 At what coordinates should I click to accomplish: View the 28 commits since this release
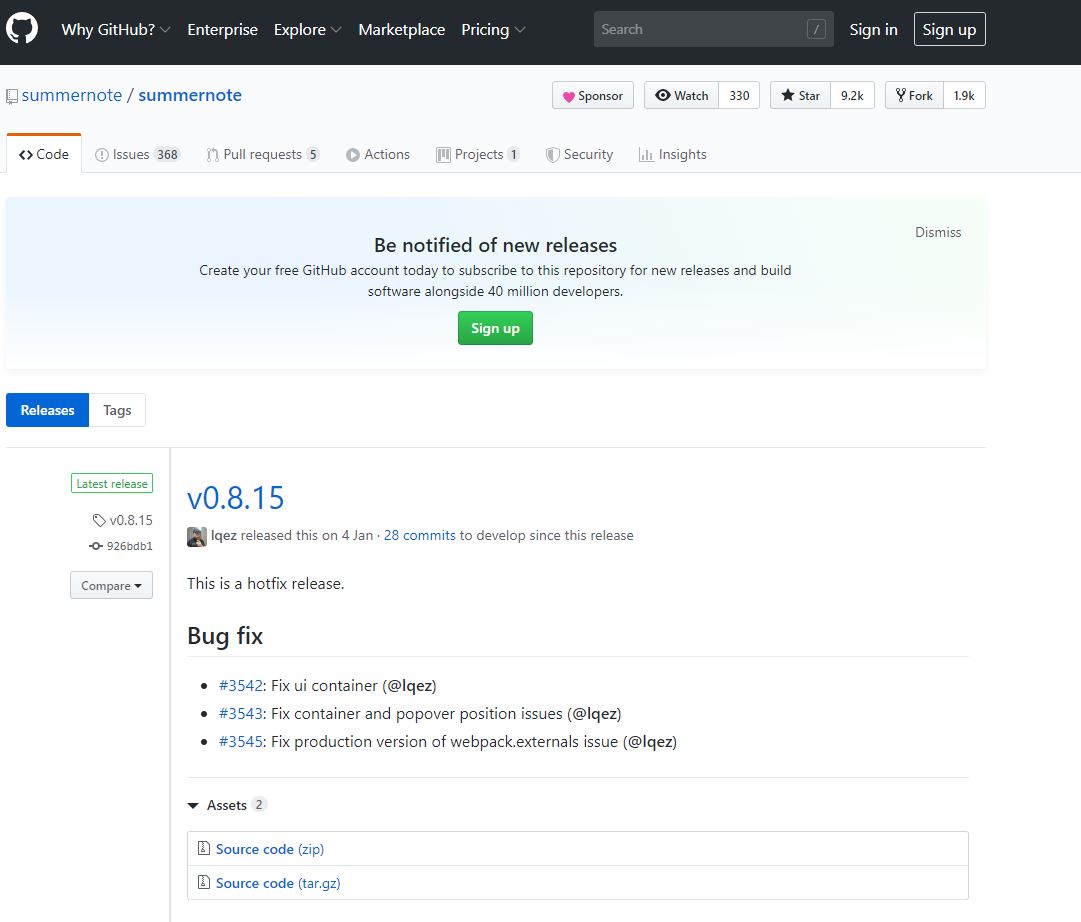pos(420,535)
